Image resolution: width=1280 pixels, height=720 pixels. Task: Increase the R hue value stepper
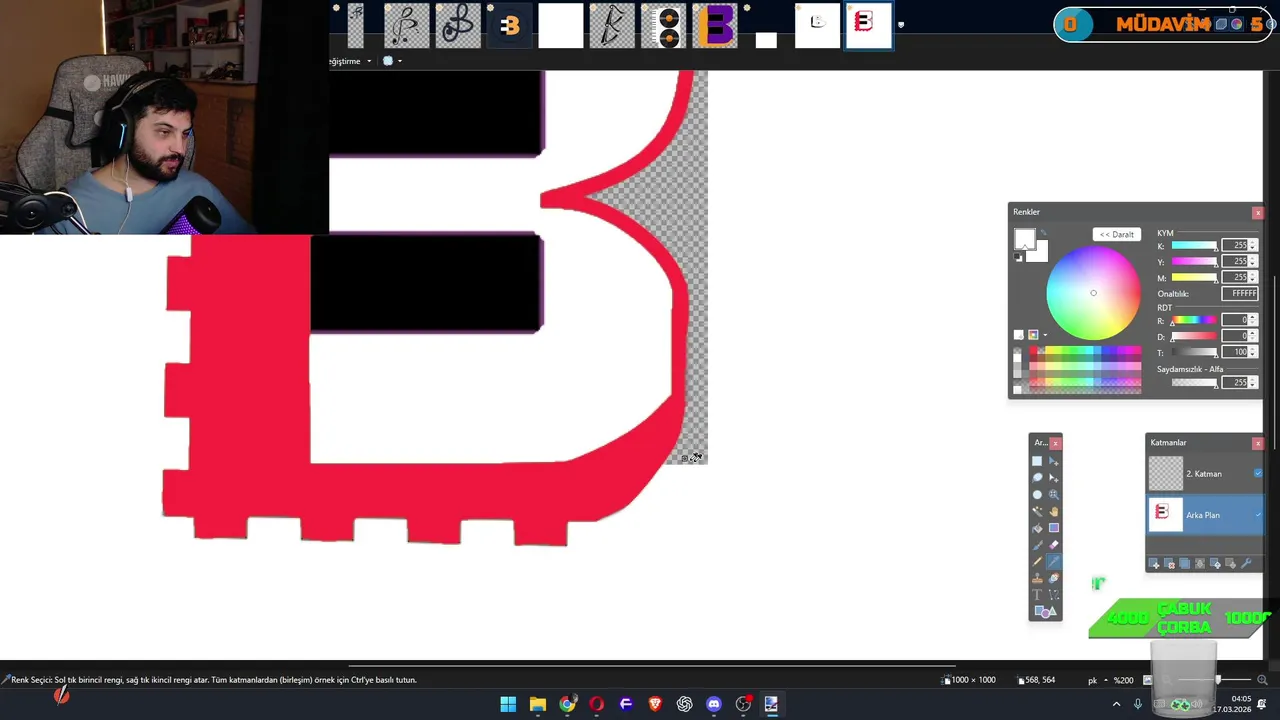[x=1252, y=317]
